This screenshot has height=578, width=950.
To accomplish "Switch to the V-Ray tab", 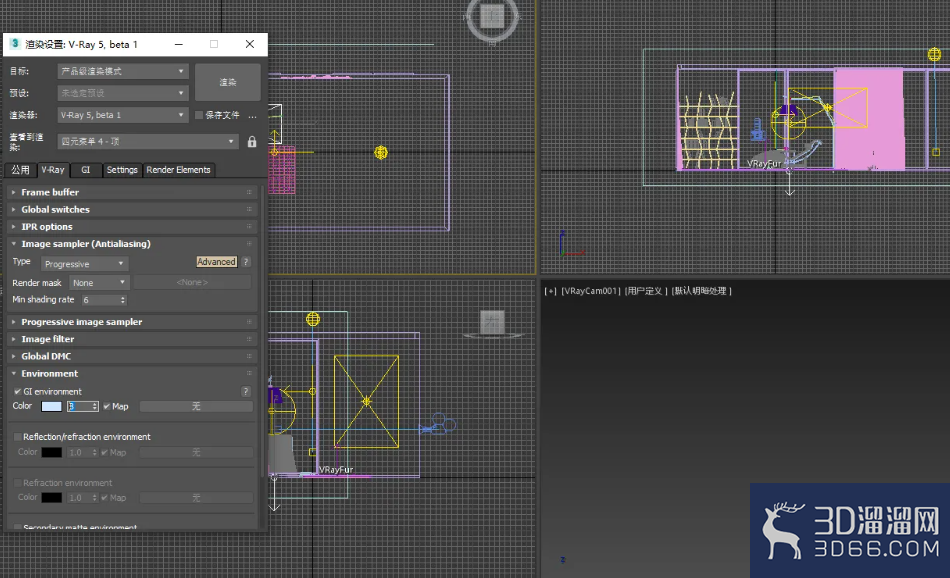I will (x=53, y=170).
